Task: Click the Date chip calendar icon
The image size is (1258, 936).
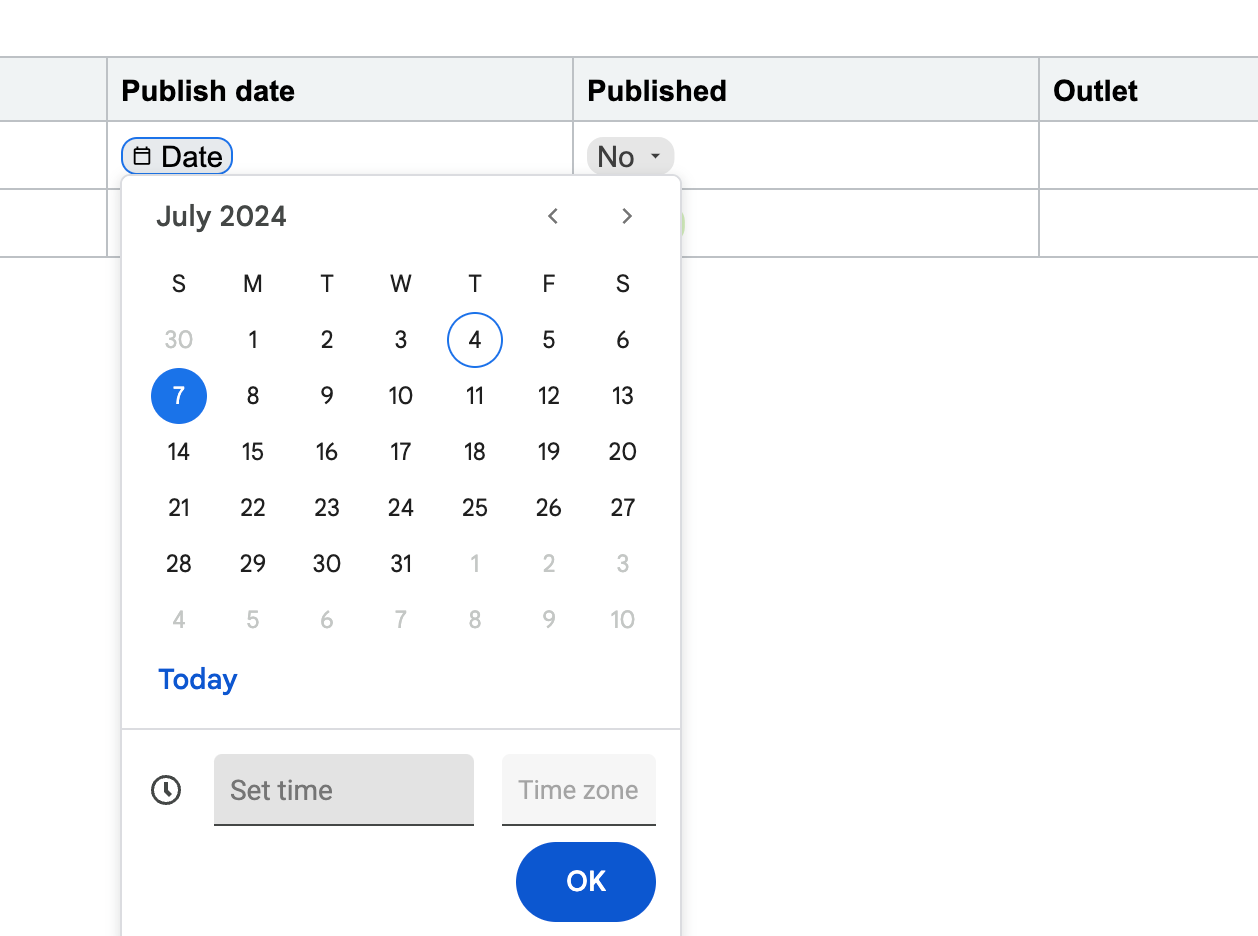Action: point(142,156)
